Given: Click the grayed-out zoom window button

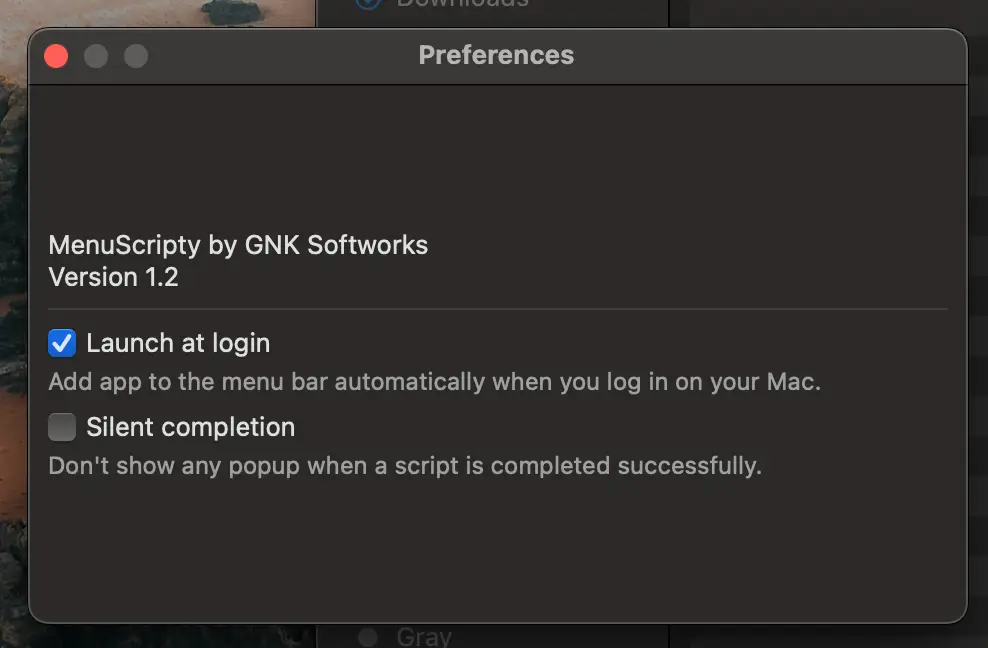Looking at the screenshot, I should coord(135,56).
